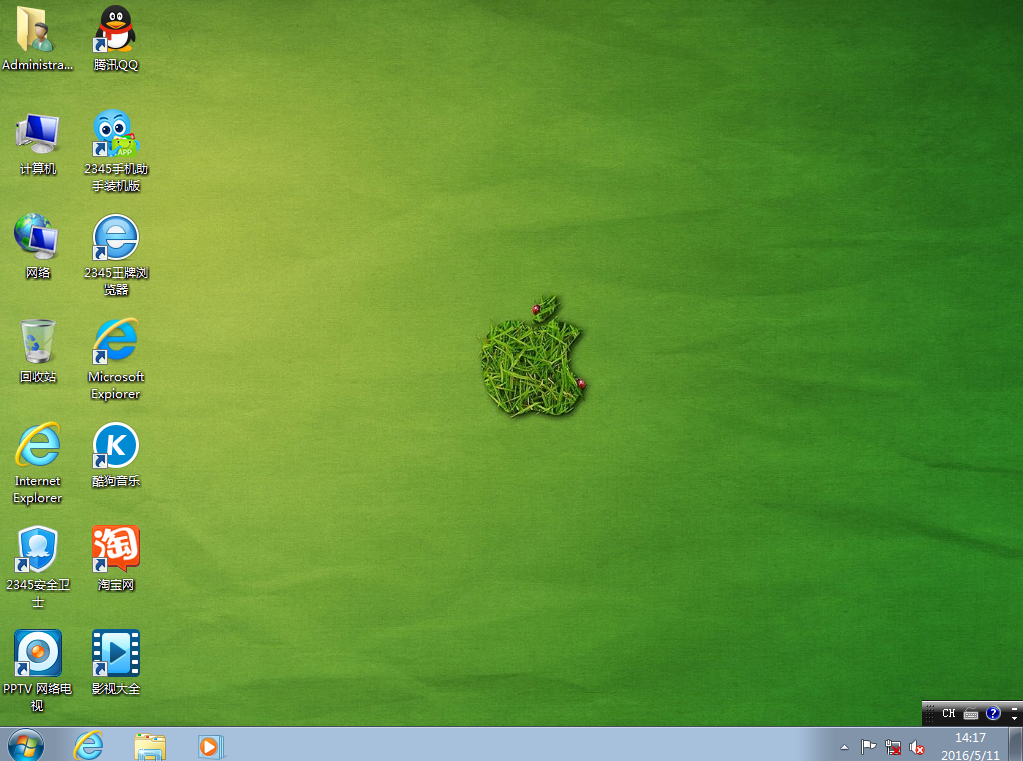Click the language bar keyboard icon

971,713
